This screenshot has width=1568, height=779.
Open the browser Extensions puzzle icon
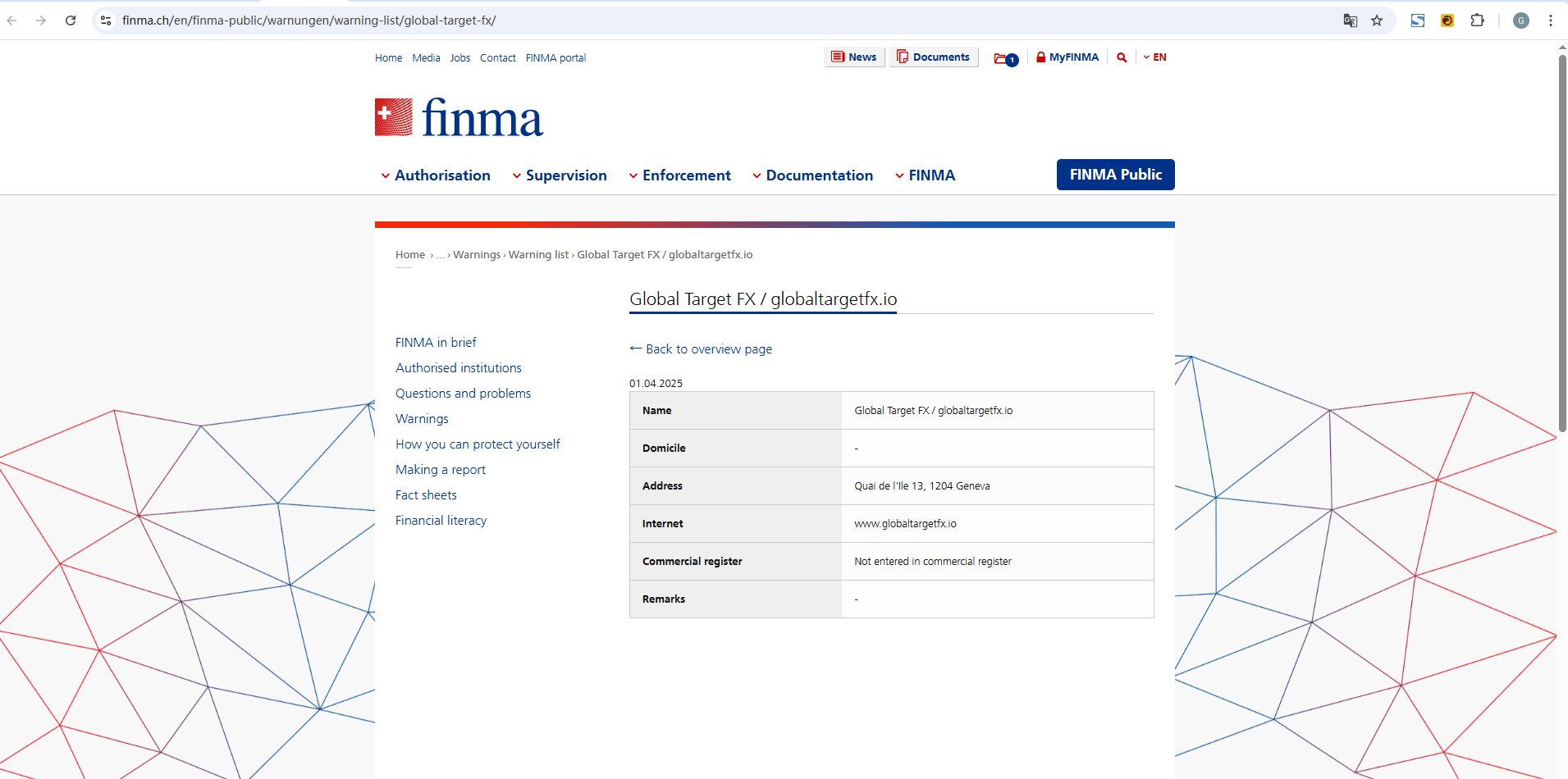1477,20
